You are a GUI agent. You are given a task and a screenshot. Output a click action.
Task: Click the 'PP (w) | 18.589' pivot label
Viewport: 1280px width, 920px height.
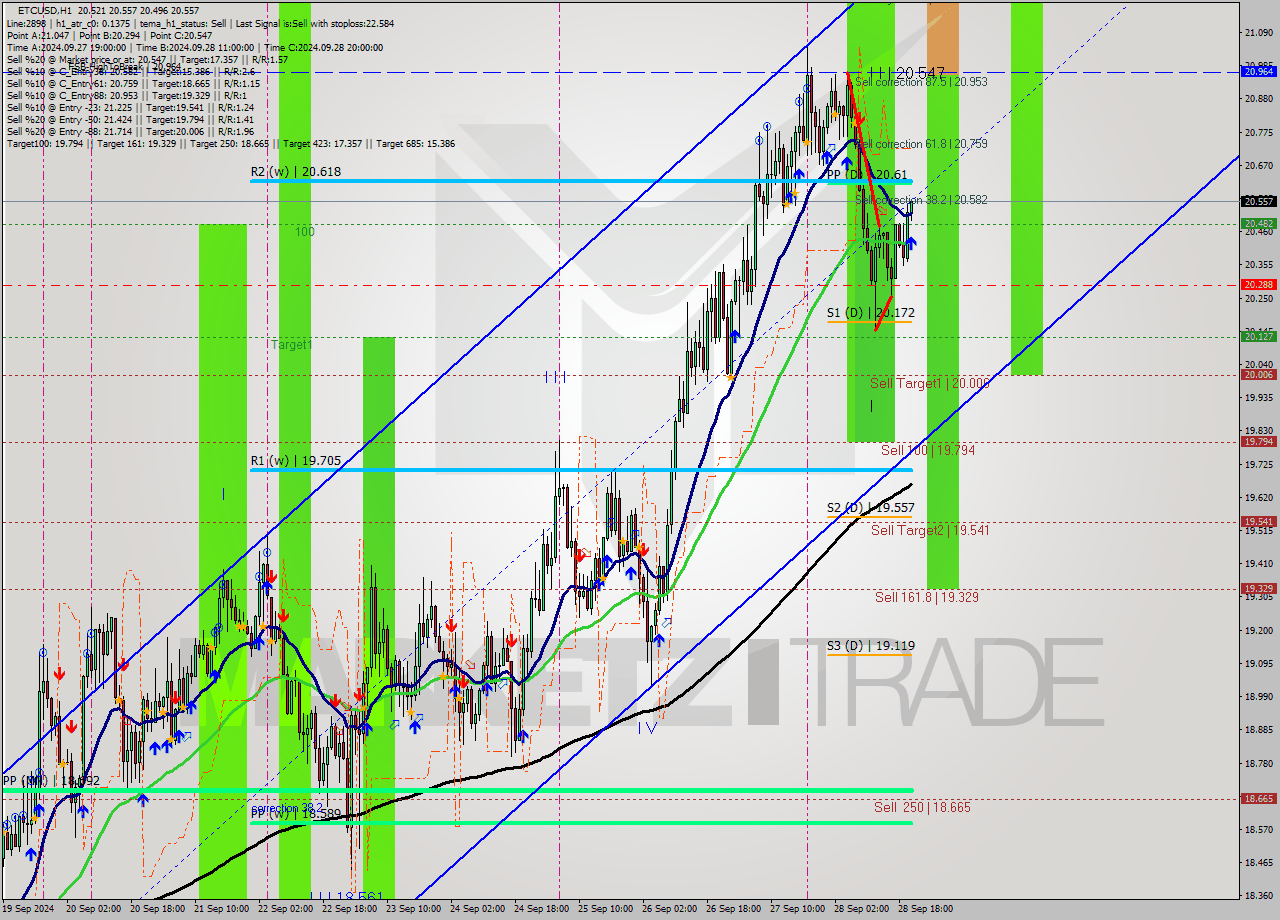pyautogui.click(x=296, y=815)
